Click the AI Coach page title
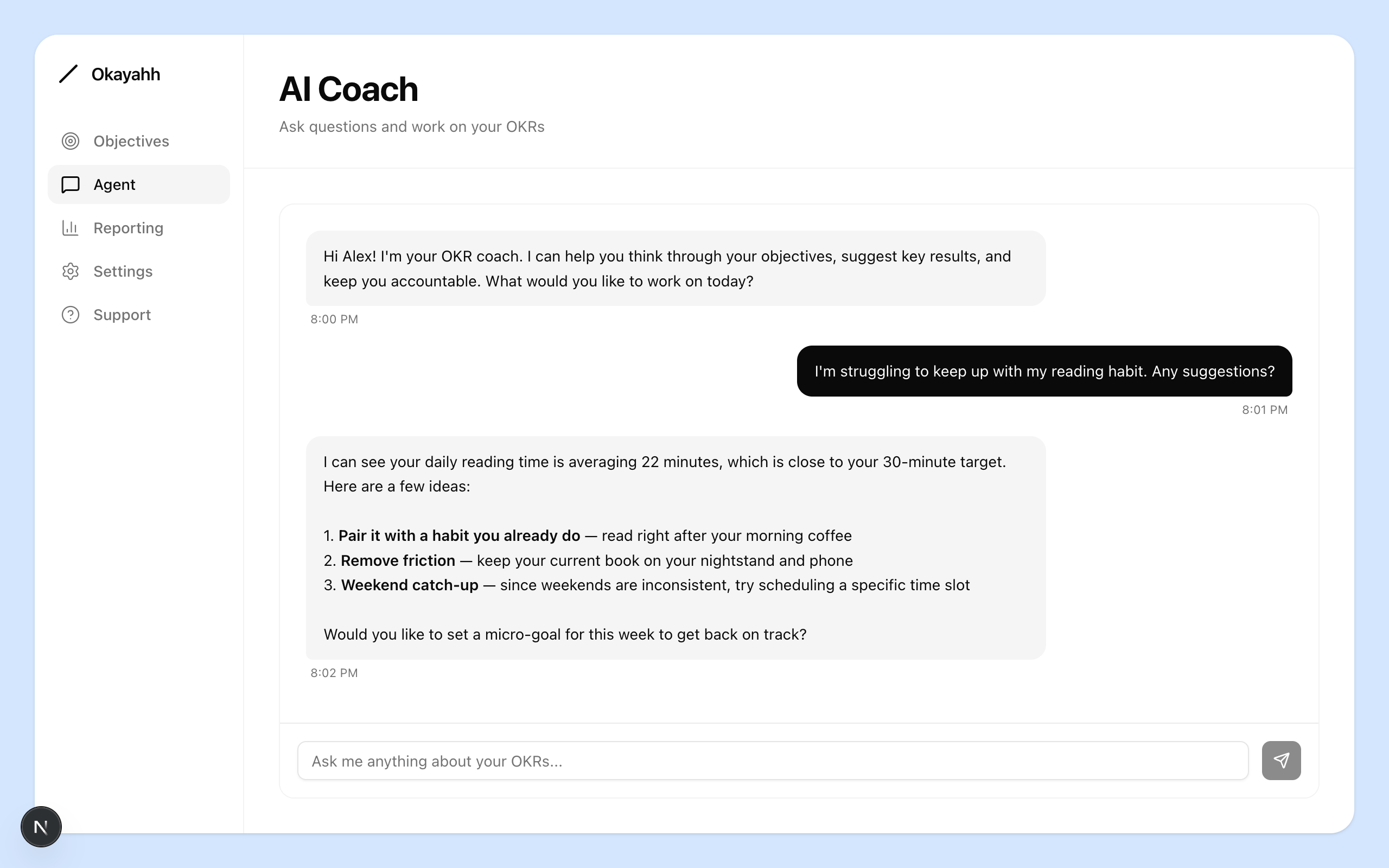Image resolution: width=1389 pixels, height=868 pixels. [x=348, y=88]
